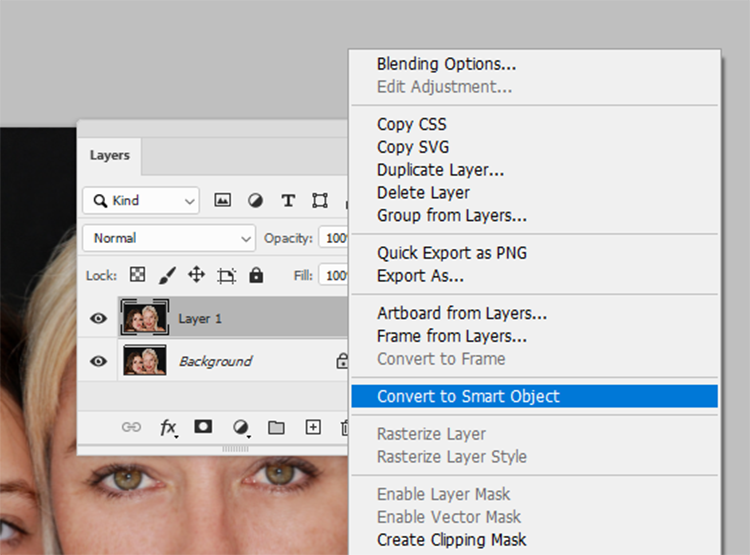The height and width of the screenshot is (555, 750).
Task: Choose Artboard from Layers menu item
Action: click(x=462, y=313)
